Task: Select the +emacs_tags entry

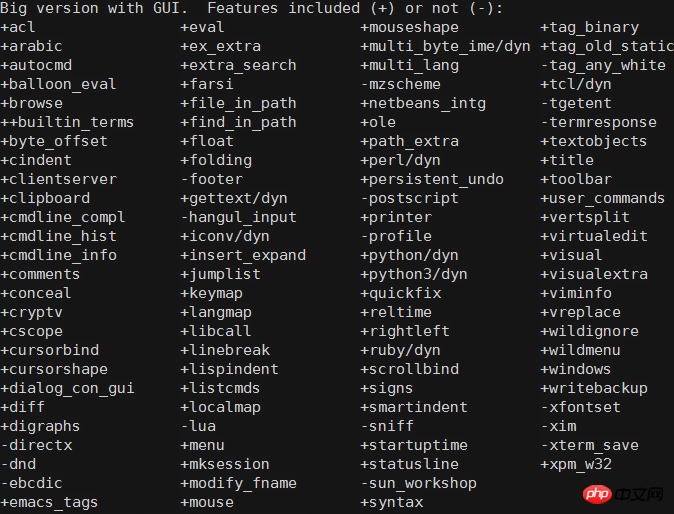Action: [x=49, y=502]
